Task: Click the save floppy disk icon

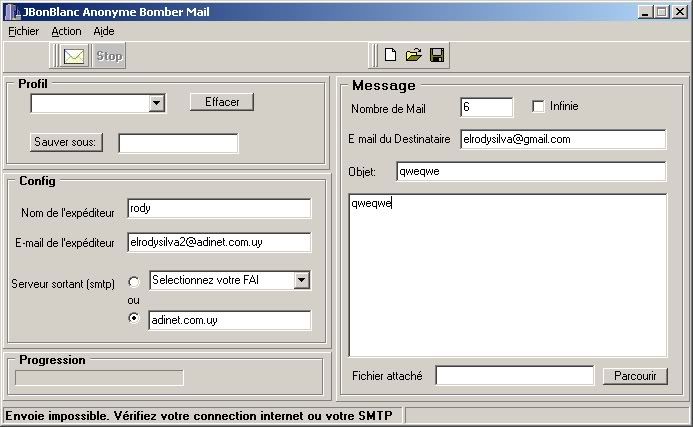Action: point(437,55)
